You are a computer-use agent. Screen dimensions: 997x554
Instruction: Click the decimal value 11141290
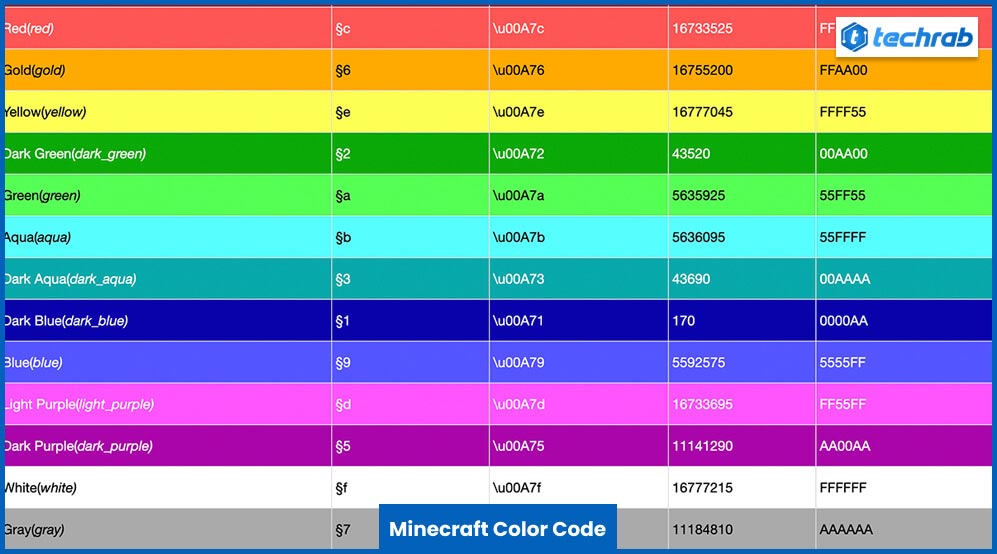pos(702,447)
